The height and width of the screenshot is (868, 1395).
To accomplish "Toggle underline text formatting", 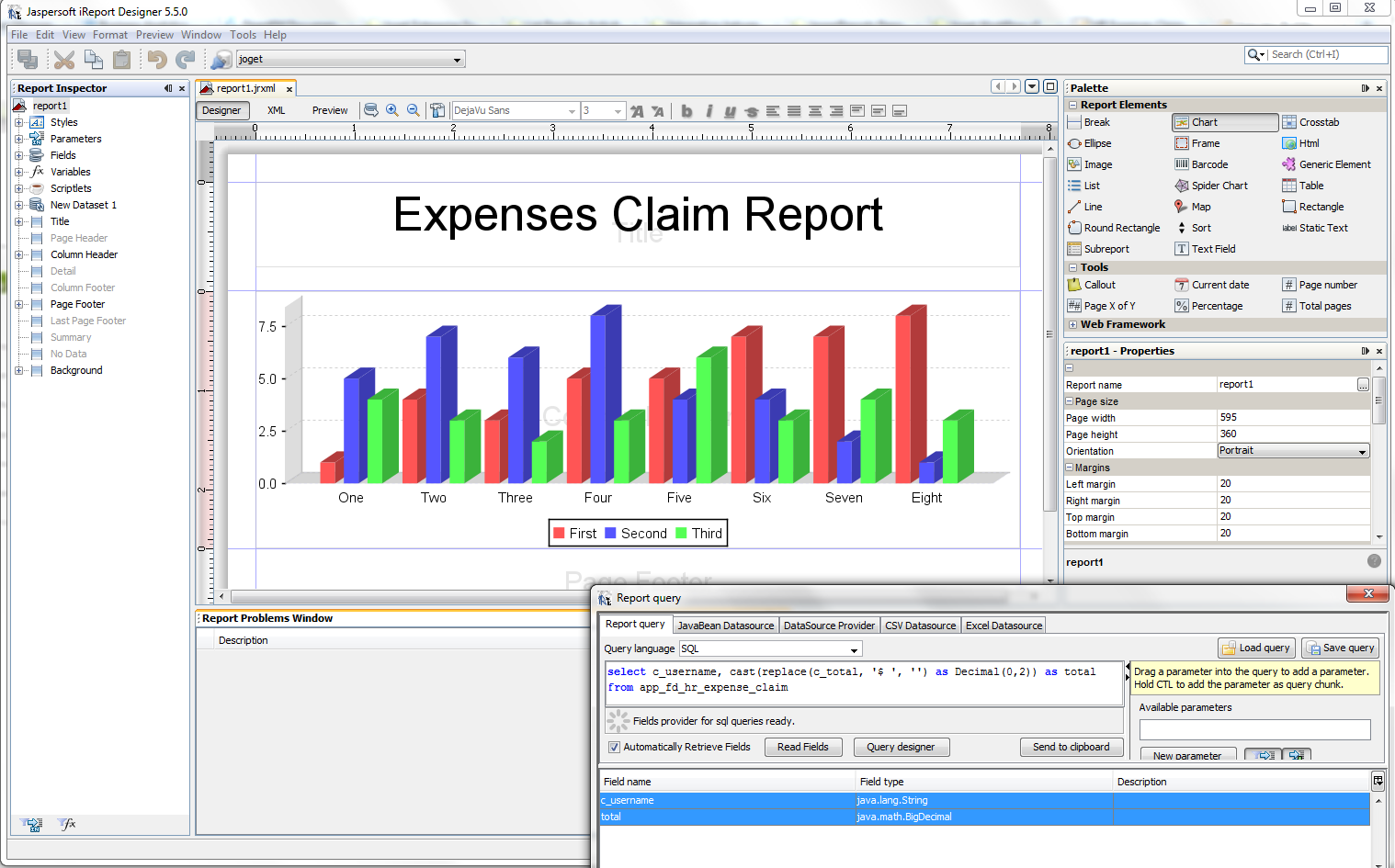I will tap(729, 110).
